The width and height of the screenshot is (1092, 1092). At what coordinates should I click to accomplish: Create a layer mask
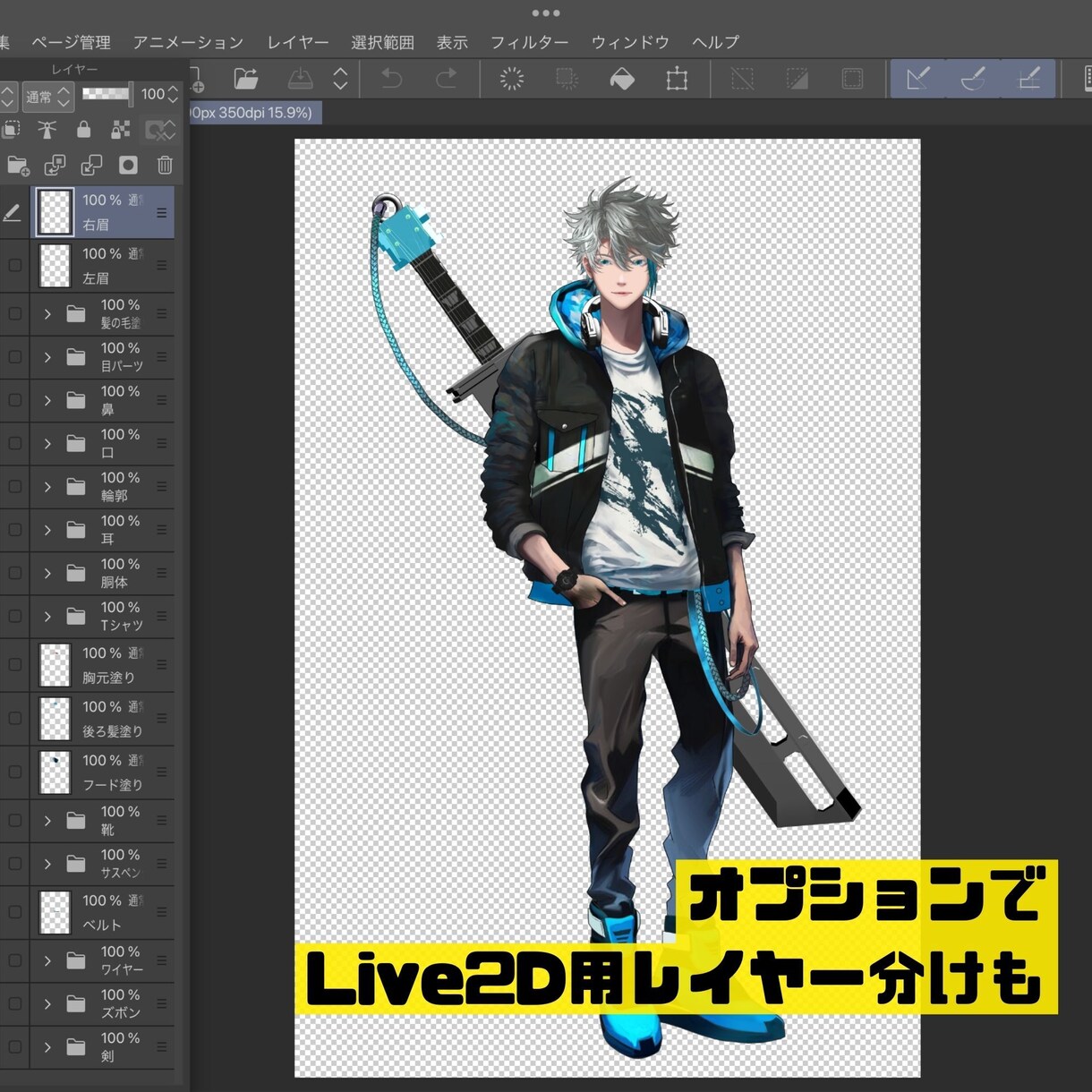[128, 166]
